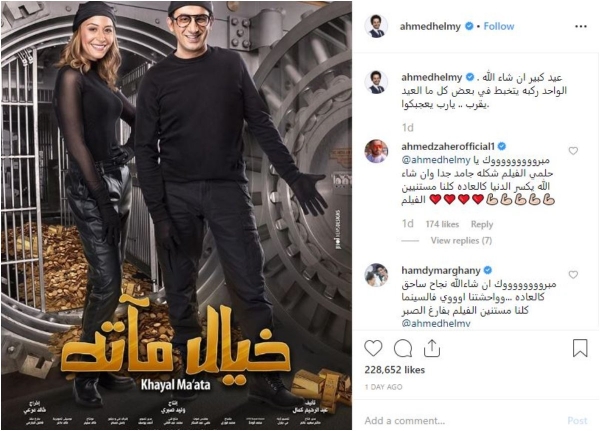Open the three-dot more options menu
The image size is (600, 431).
580,26
